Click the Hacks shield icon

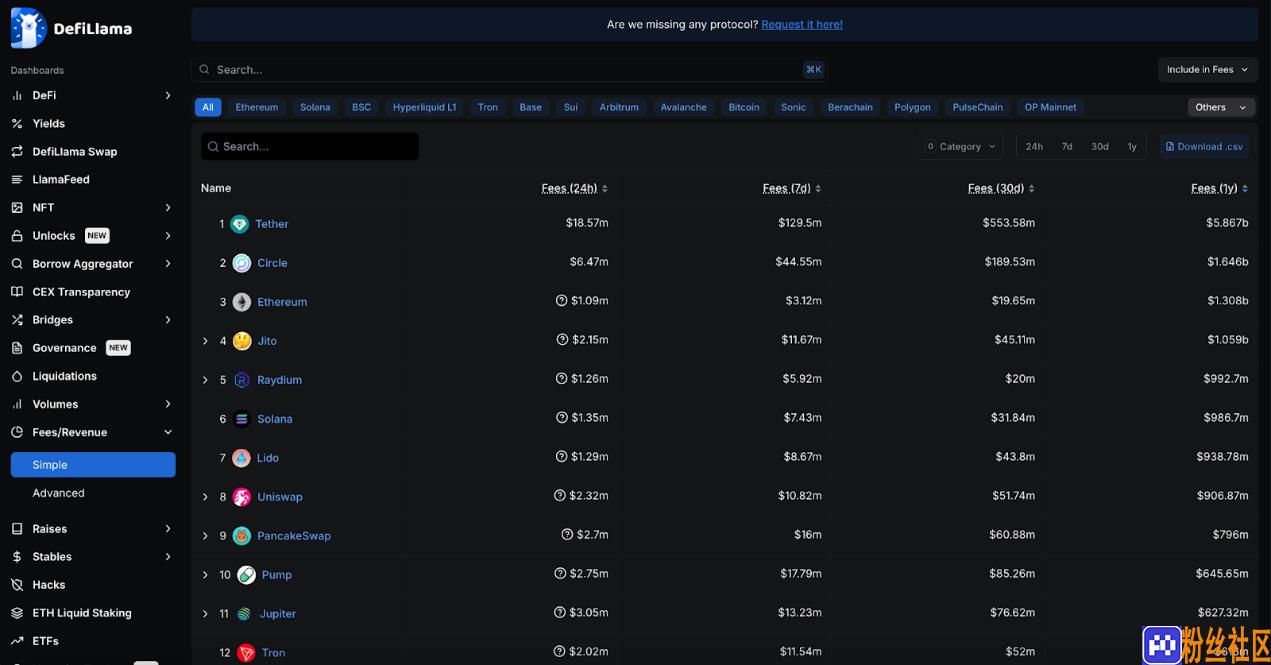[x=17, y=585]
